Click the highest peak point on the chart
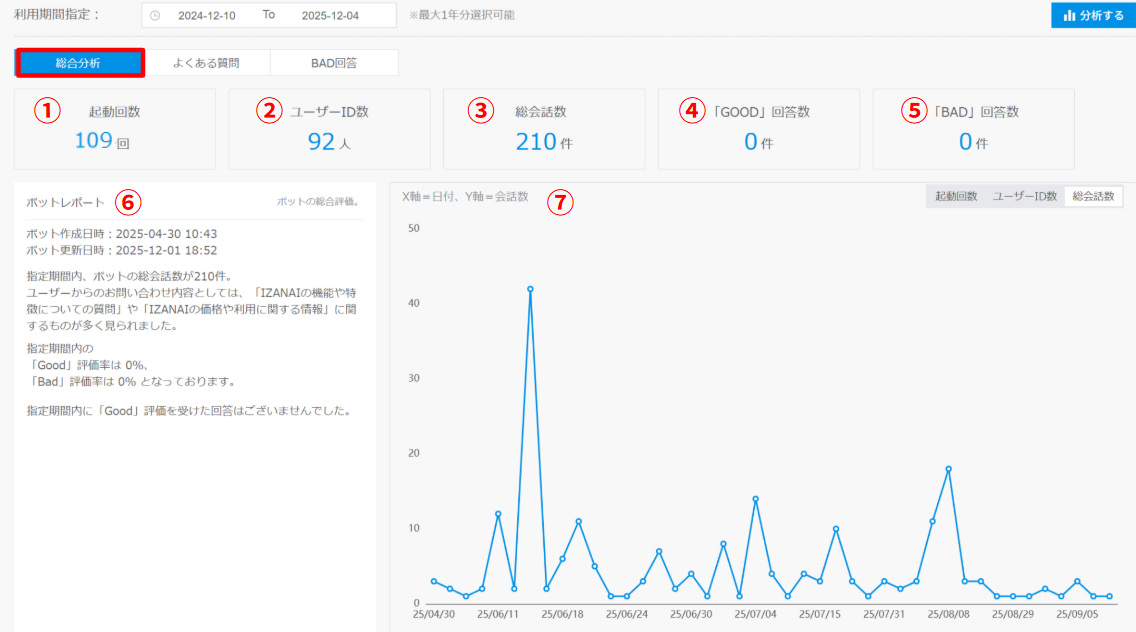 (530, 289)
